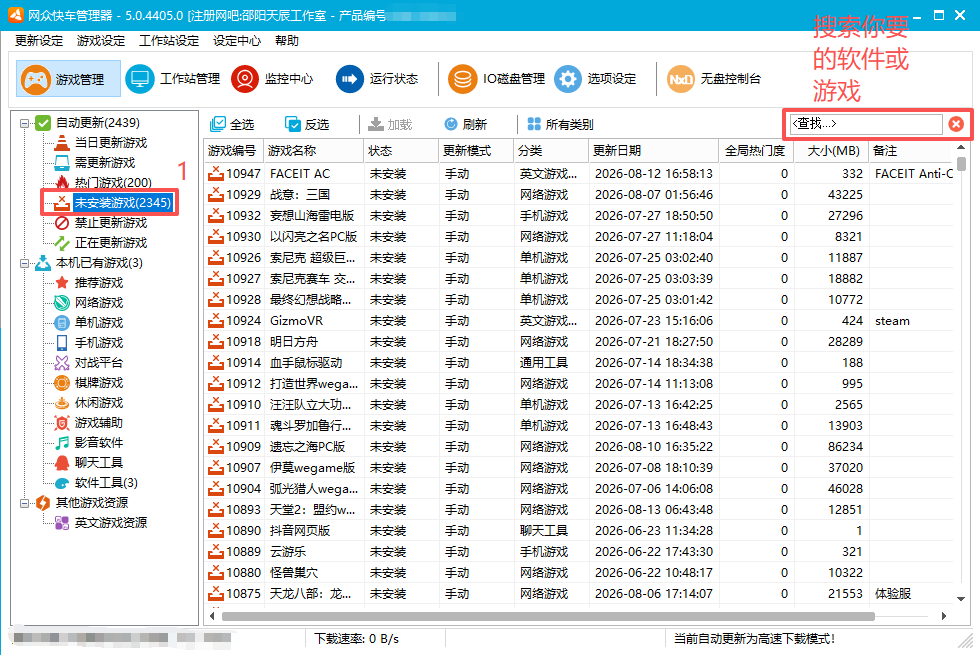Open the 所有类别 category filter
The width and height of the screenshot is (980, 655).
click(560, 124)
